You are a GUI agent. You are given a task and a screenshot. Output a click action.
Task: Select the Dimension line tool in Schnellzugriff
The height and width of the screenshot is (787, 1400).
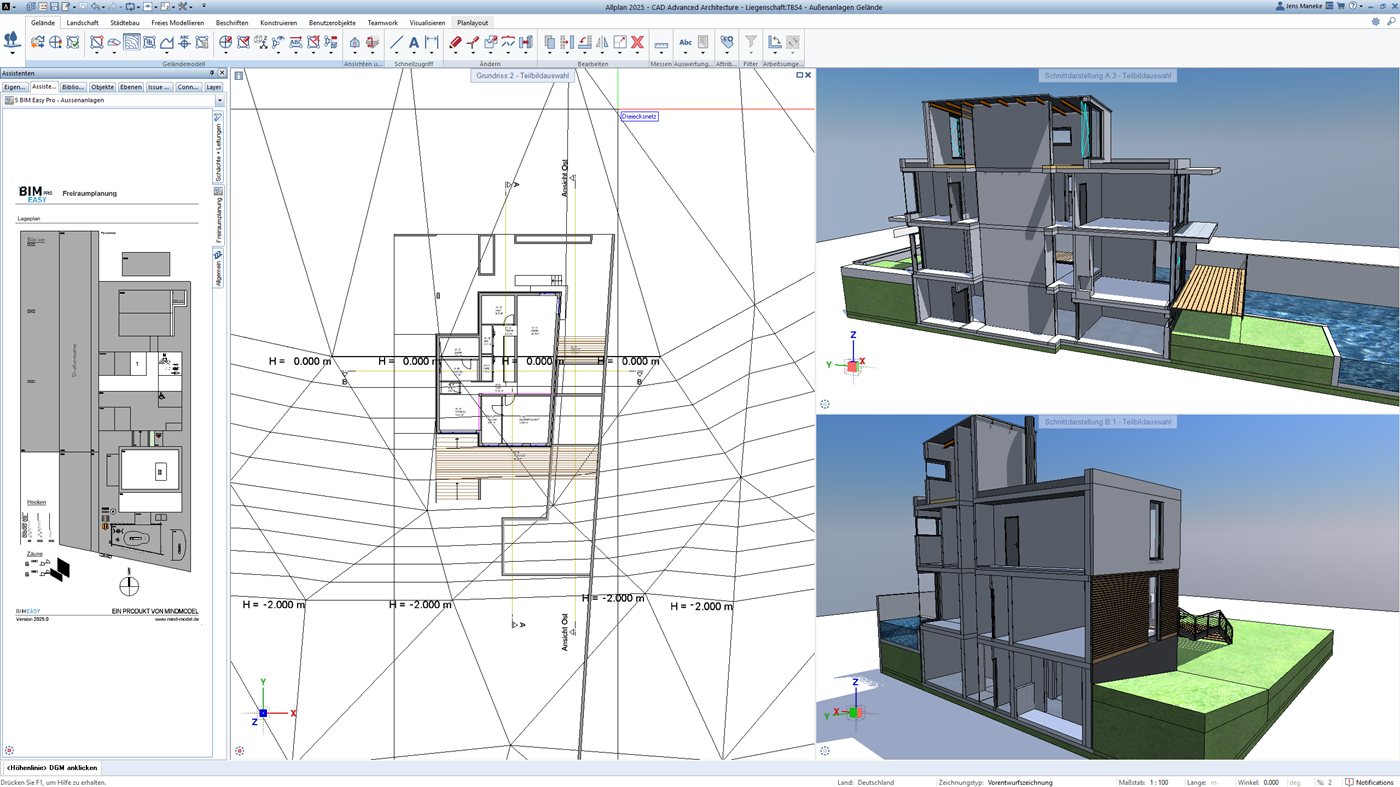pyautogui.click(x=432, y=42)
